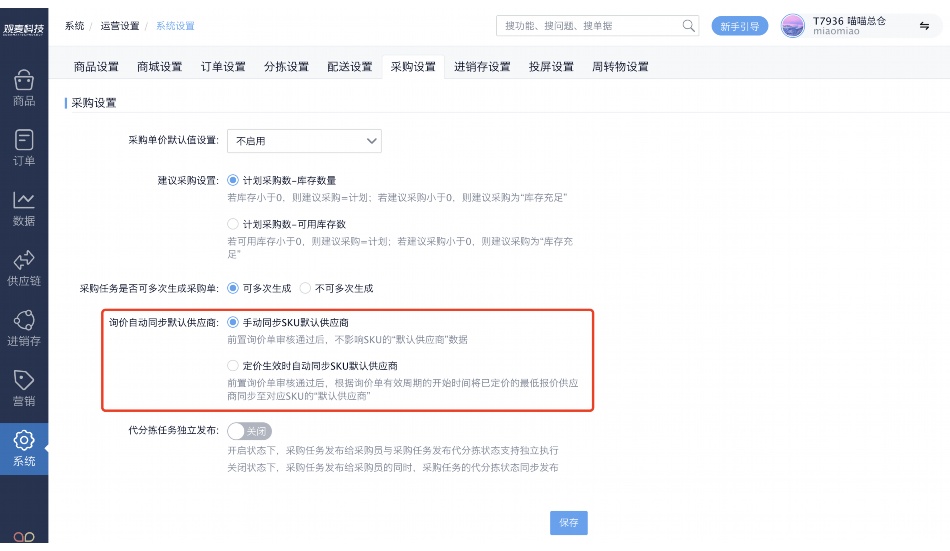
Task: Switch to the 周转物设置 tab
Action: pyautogui.click(x=620, y=67)
